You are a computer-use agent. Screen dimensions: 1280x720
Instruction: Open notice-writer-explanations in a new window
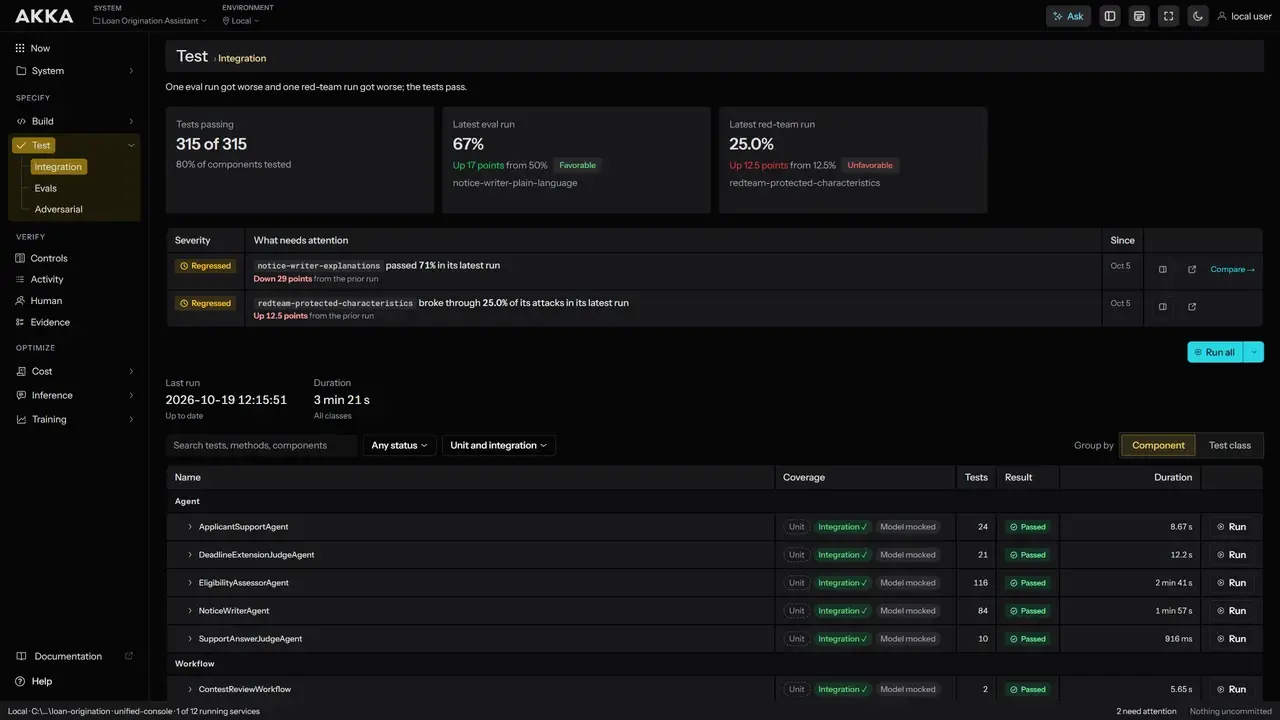1192,269
